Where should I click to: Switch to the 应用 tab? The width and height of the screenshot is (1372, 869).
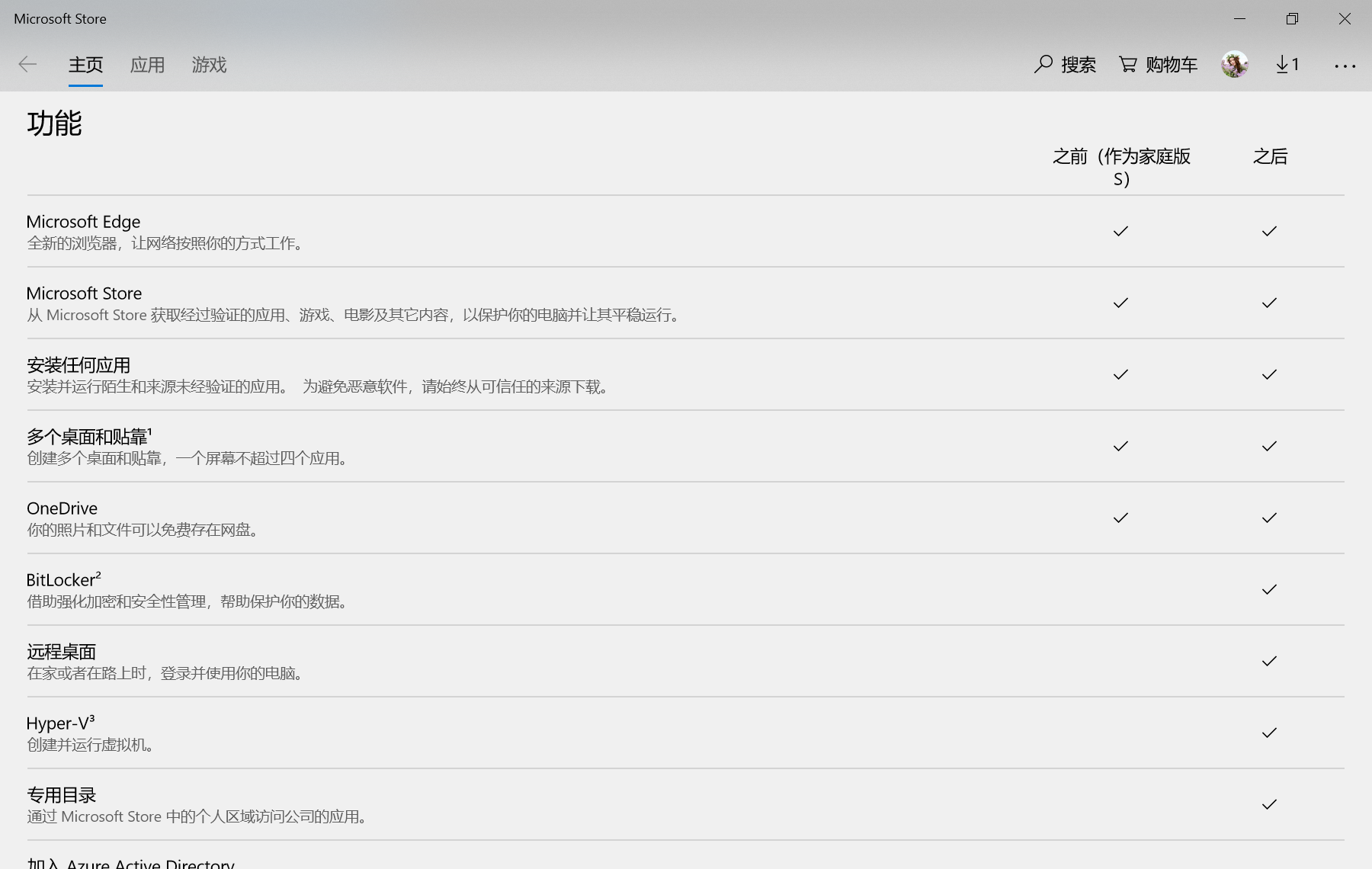pos(147,65)
